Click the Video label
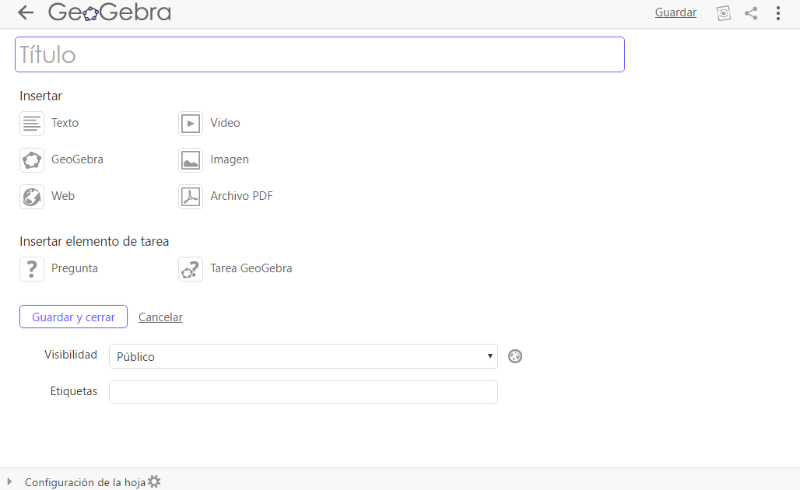Viewport: 800px width, 490px height. 225,123
